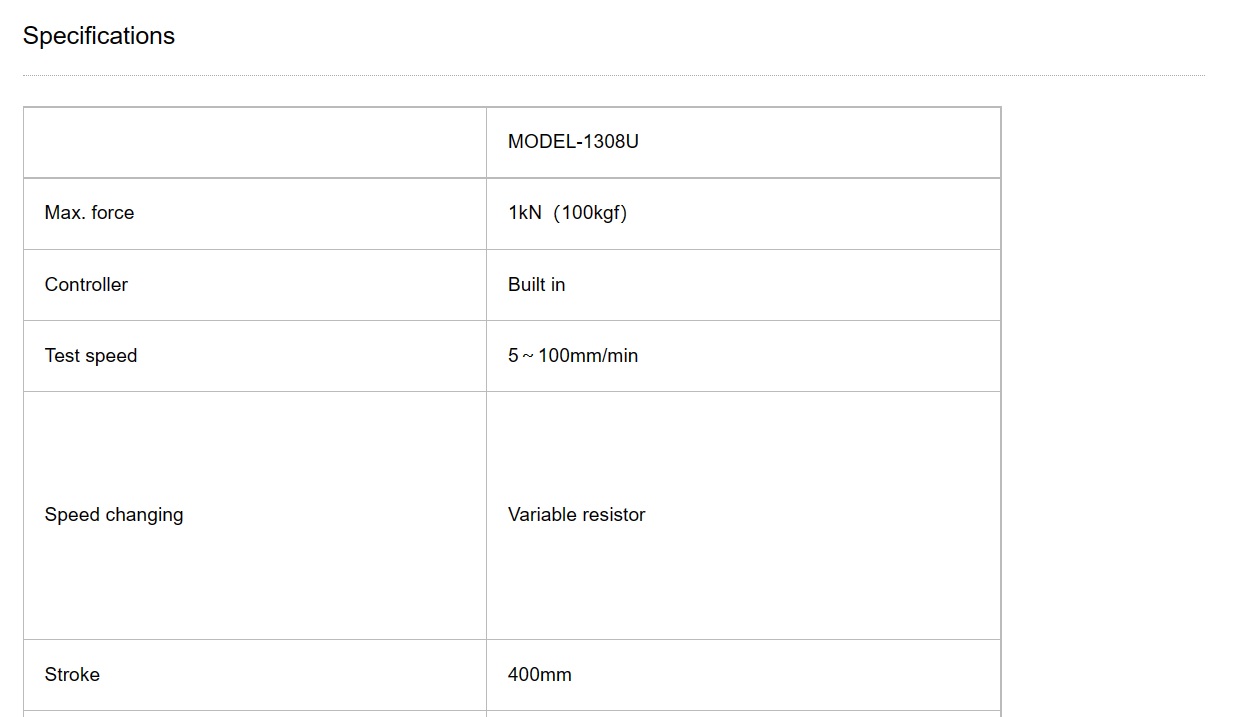Click the empty top-left table header cell

point(255,142)
